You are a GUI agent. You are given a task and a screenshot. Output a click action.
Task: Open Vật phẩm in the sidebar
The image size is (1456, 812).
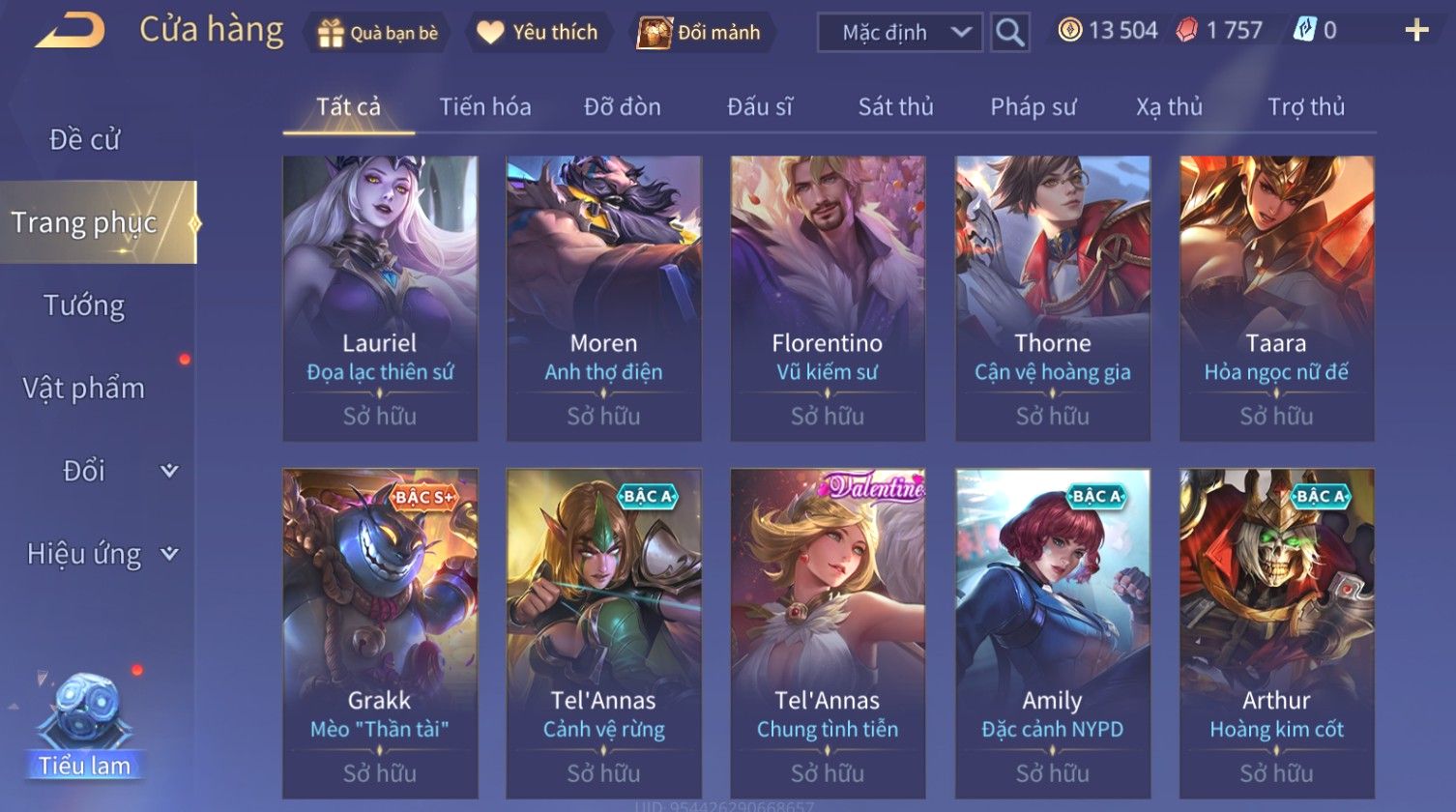[x=84, y=389]
